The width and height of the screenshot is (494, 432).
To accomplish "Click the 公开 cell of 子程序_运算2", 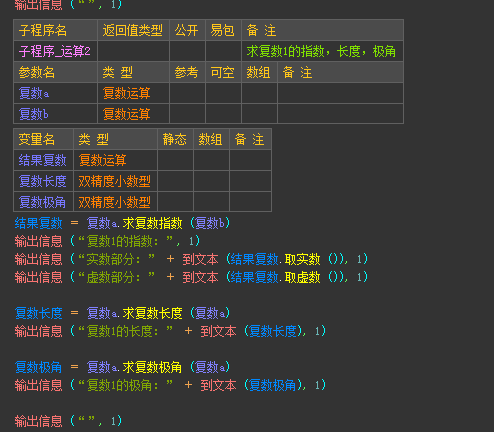I will [187, 51].
